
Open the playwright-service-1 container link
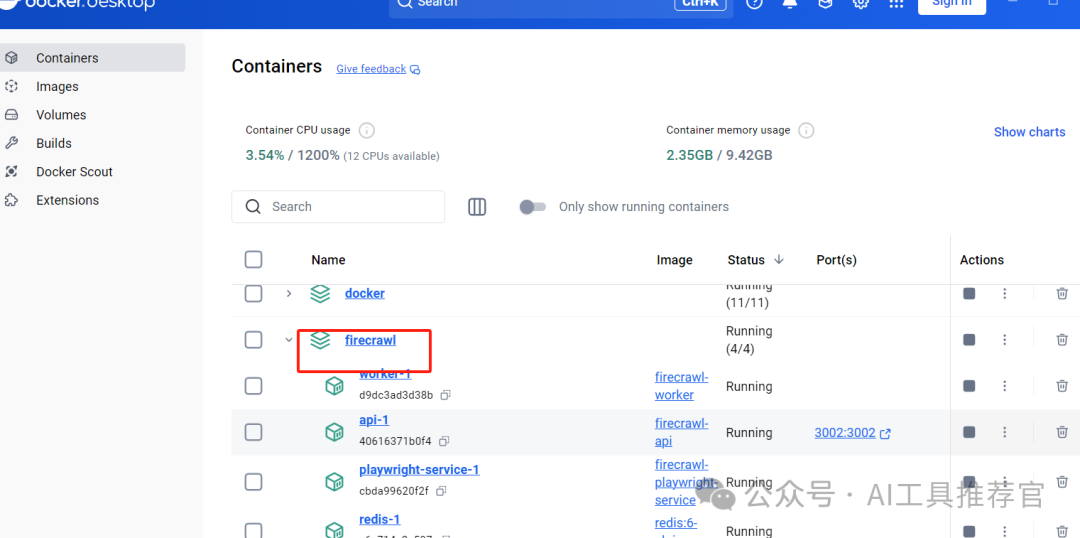click(x=419, y=470)
